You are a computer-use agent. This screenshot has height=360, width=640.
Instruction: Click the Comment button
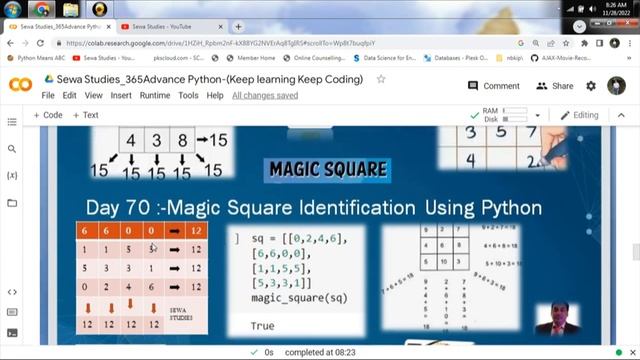(493, 86)
